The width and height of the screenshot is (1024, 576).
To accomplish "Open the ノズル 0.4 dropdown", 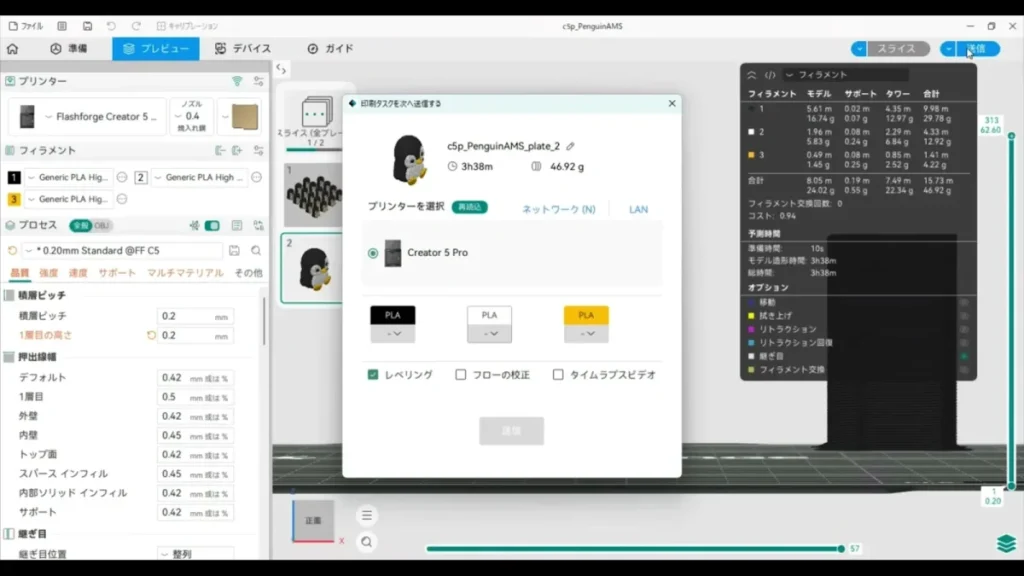I will [191, 116].
